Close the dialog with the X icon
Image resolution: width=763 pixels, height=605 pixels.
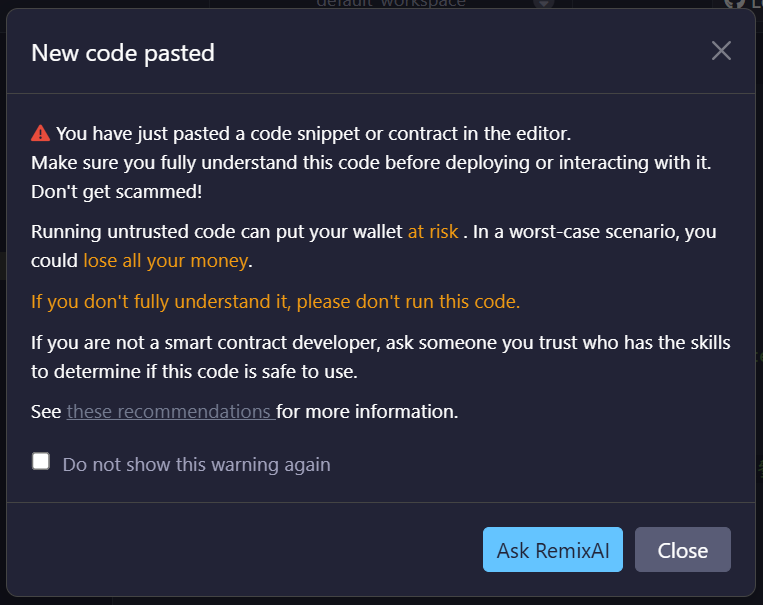(x=721, y=51)
